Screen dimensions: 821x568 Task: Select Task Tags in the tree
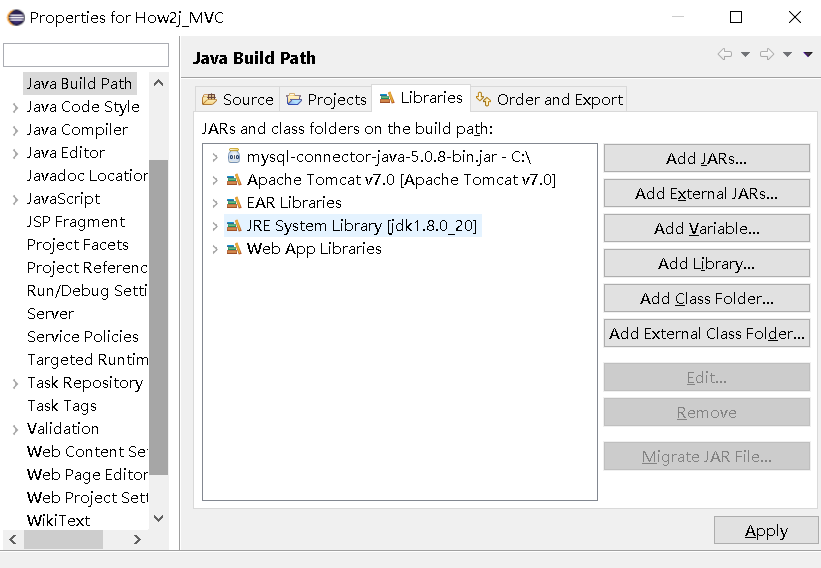(x=62, y=406)
